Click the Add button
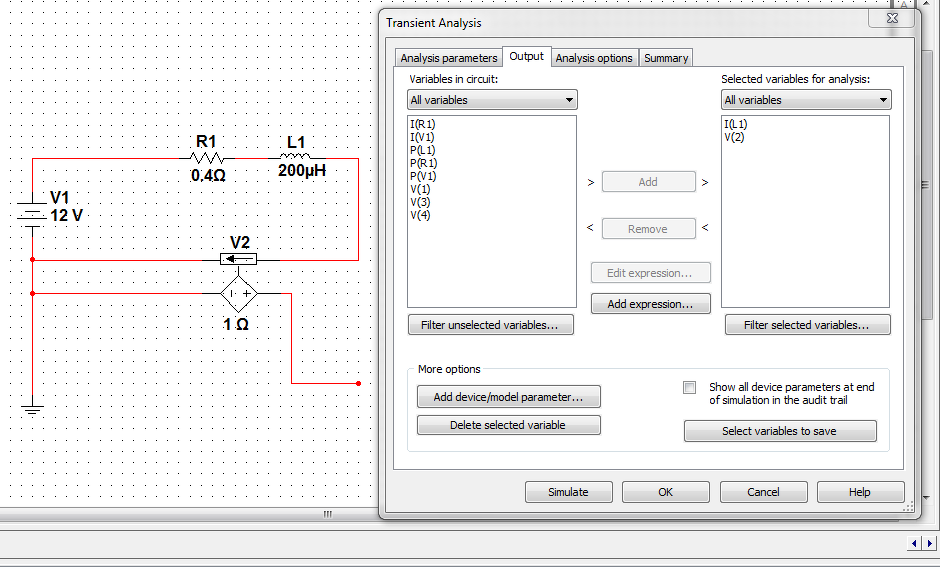Screen dimensions: 940x583 (648, 182)
